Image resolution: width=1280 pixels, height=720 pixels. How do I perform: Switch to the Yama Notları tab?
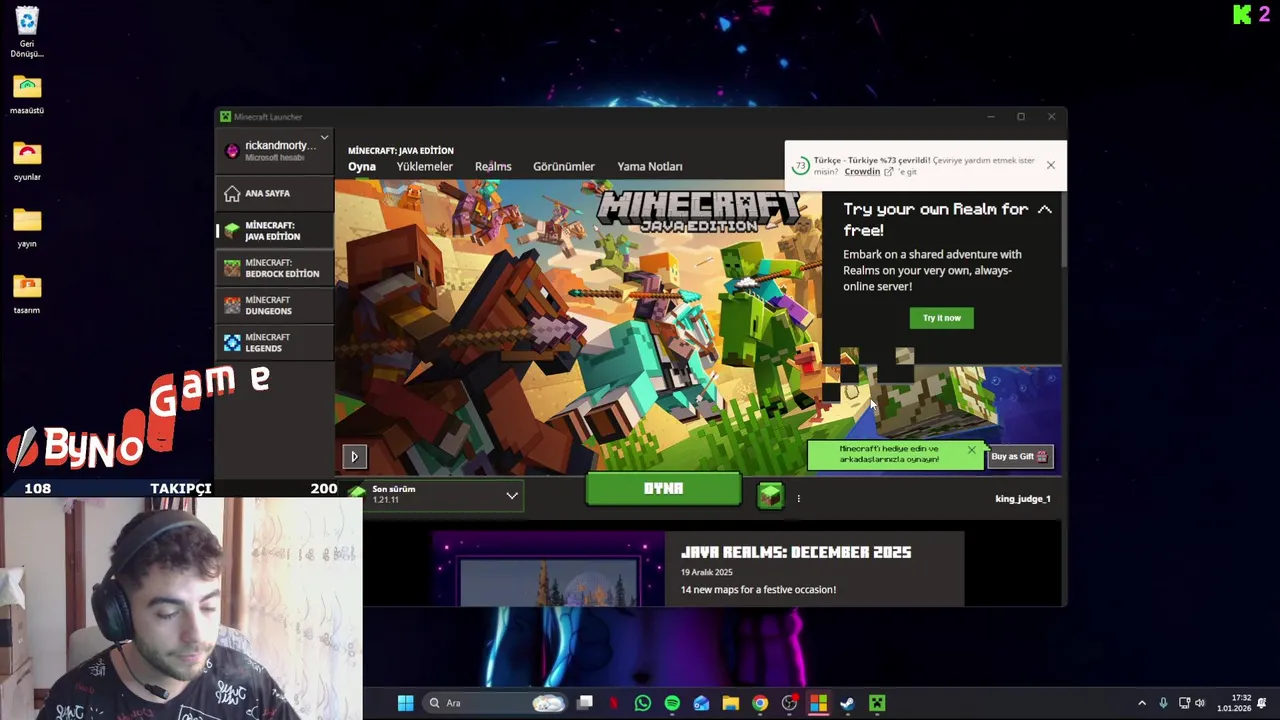(x=650, y=167)
